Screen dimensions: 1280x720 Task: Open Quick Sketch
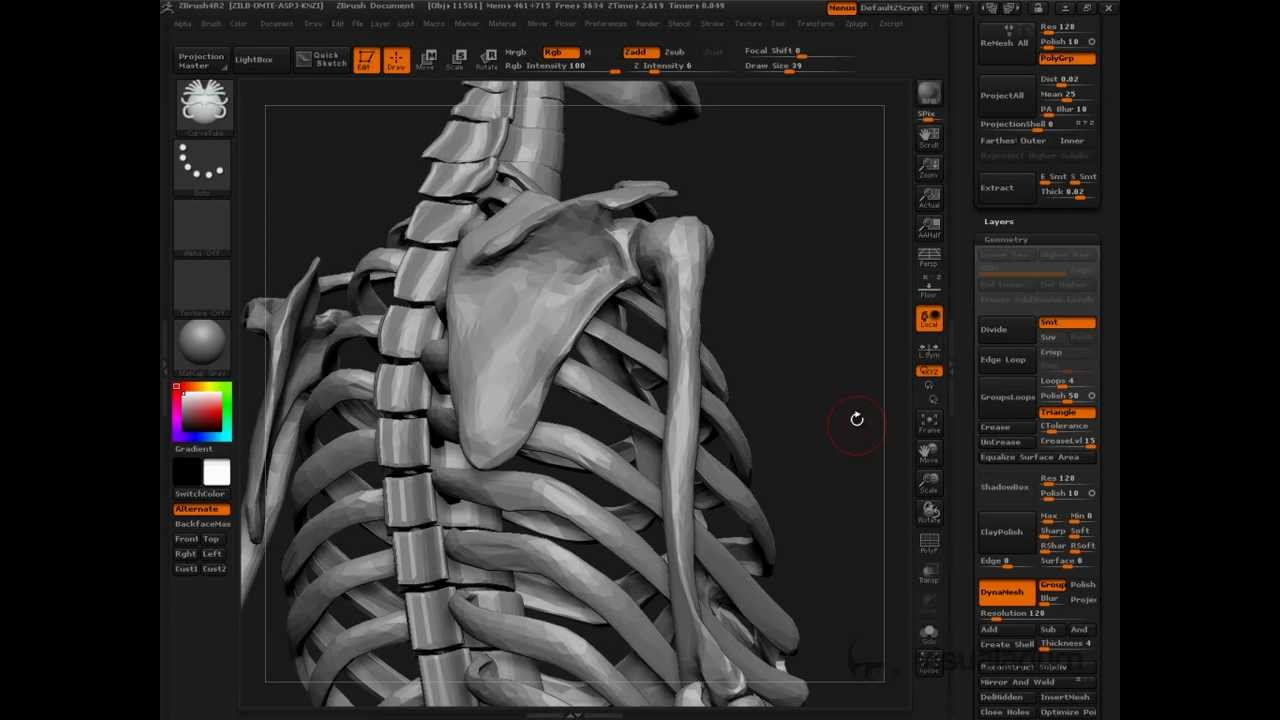click(x=320, y=60)
